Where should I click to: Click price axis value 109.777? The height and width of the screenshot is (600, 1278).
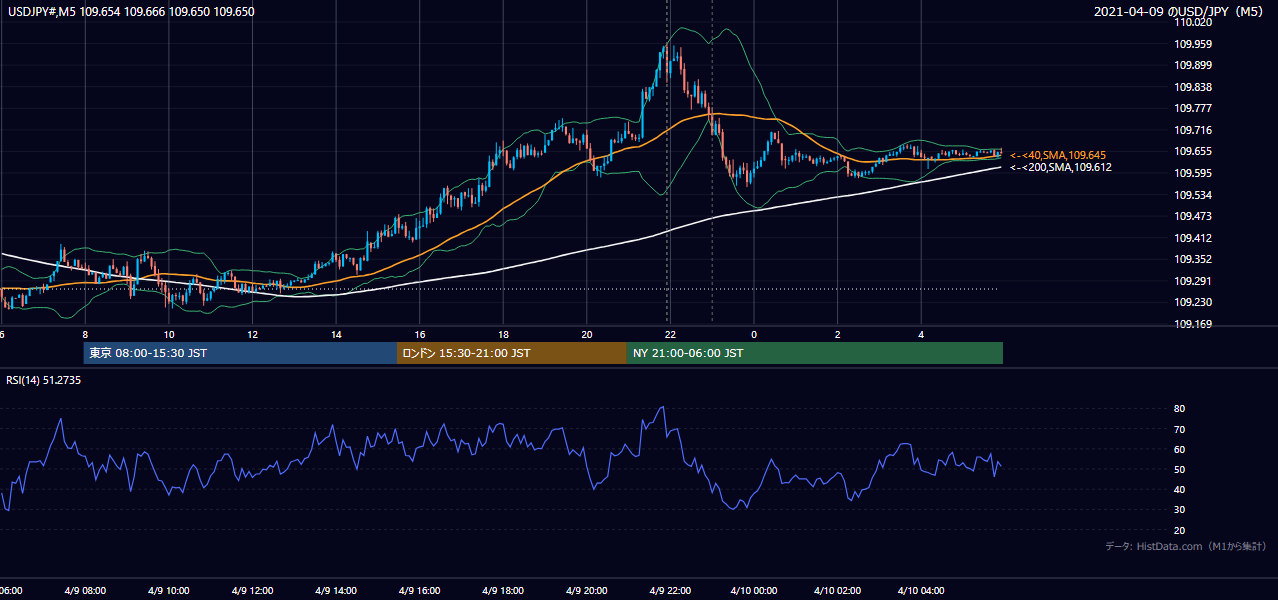[1195, 108]
